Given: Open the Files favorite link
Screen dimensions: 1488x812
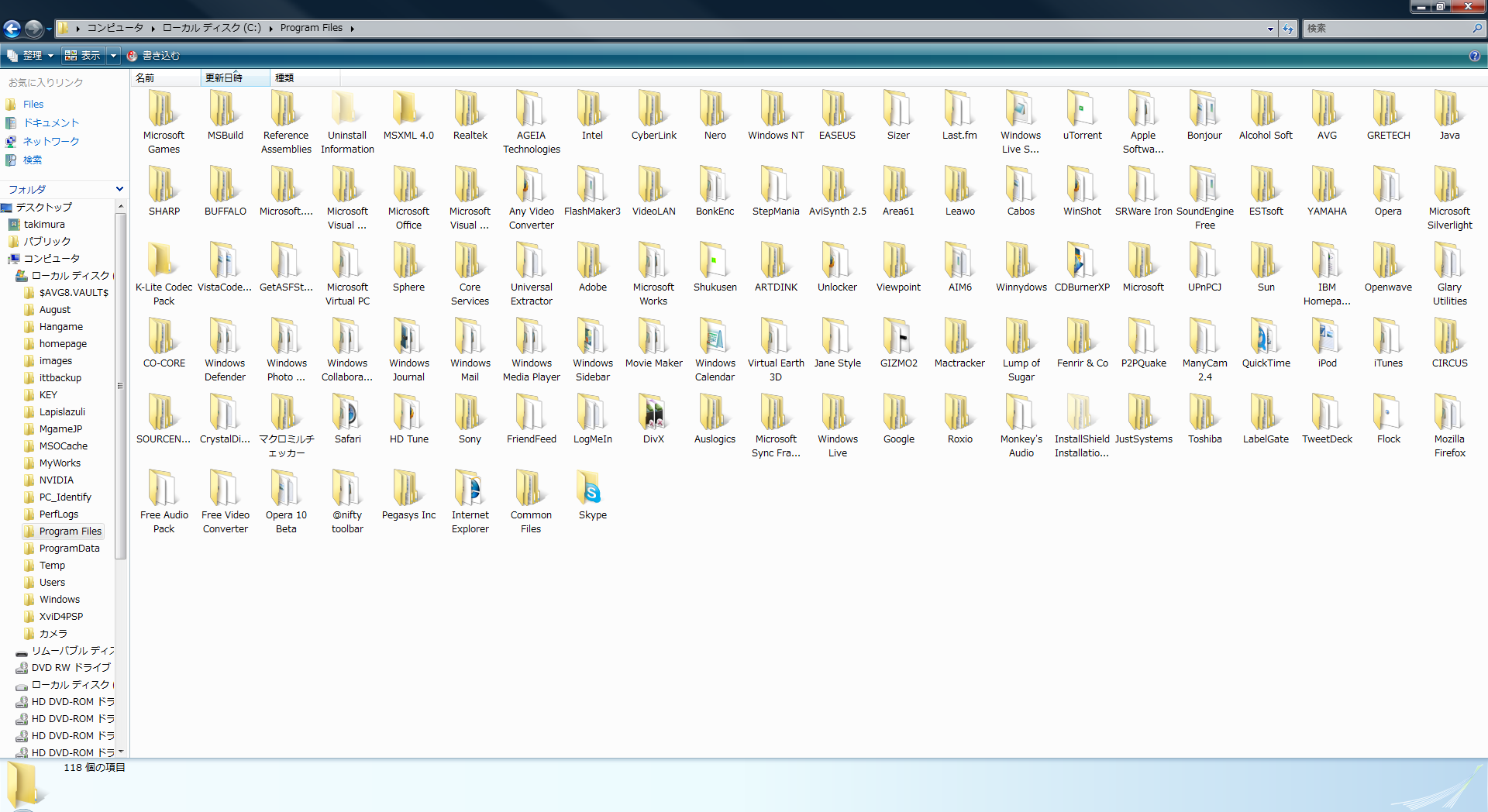Looking at the screenshot, I should [33, 105].
